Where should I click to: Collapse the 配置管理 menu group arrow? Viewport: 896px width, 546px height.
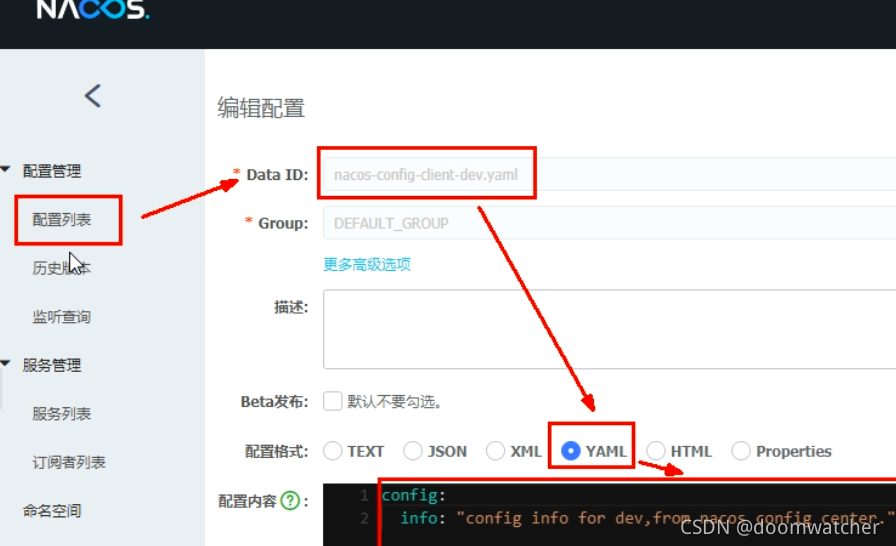(6, 169)
